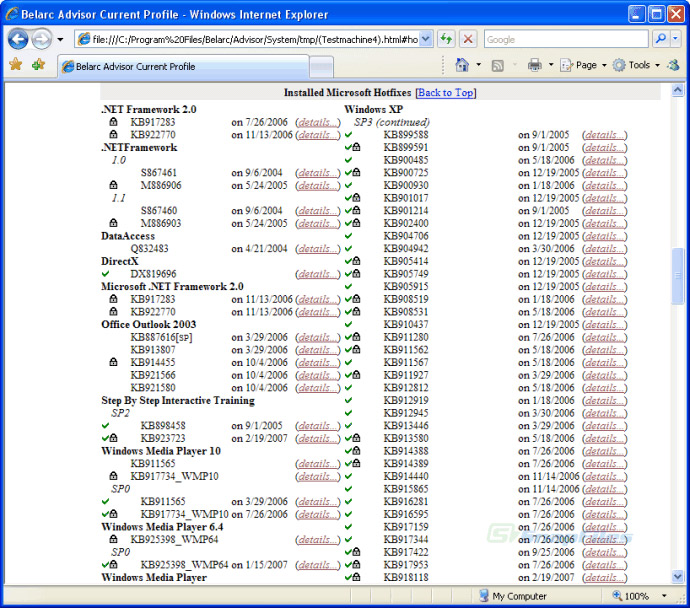Open details link for KB899588
690x608 pixels.
605,135
